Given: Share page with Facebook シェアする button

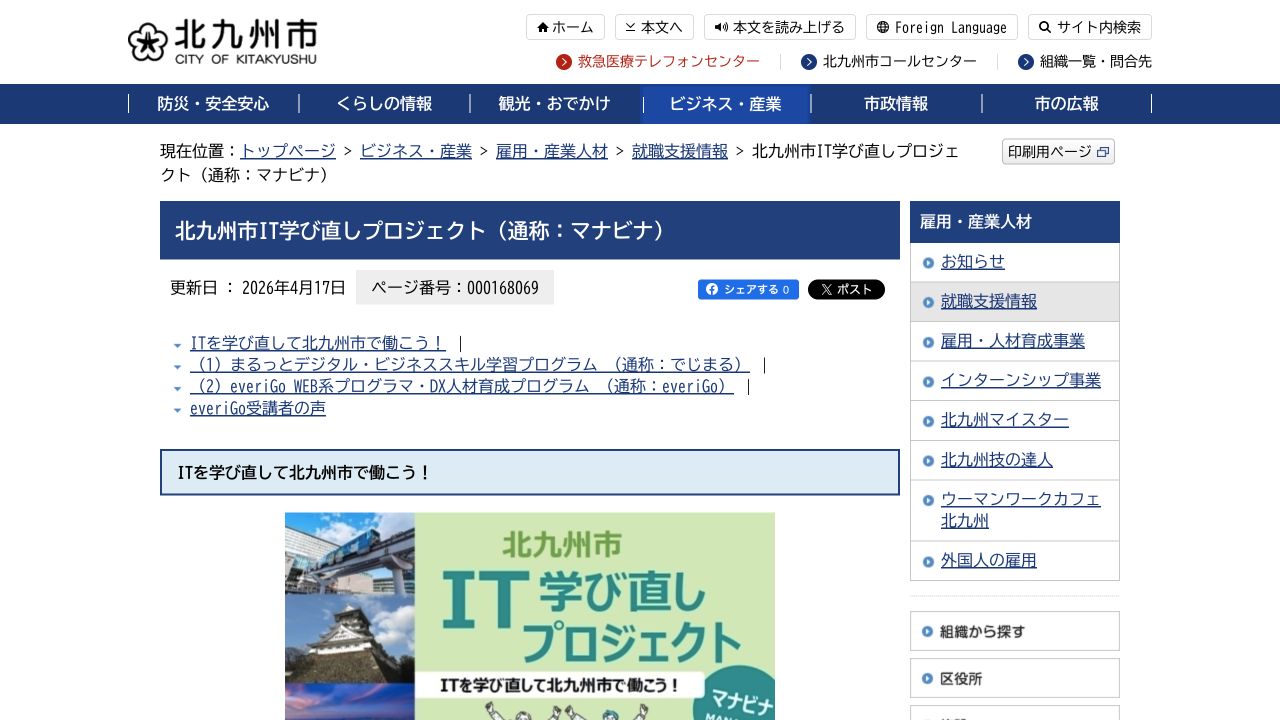Looking at the screenshot, I should (x=748, y=290).
